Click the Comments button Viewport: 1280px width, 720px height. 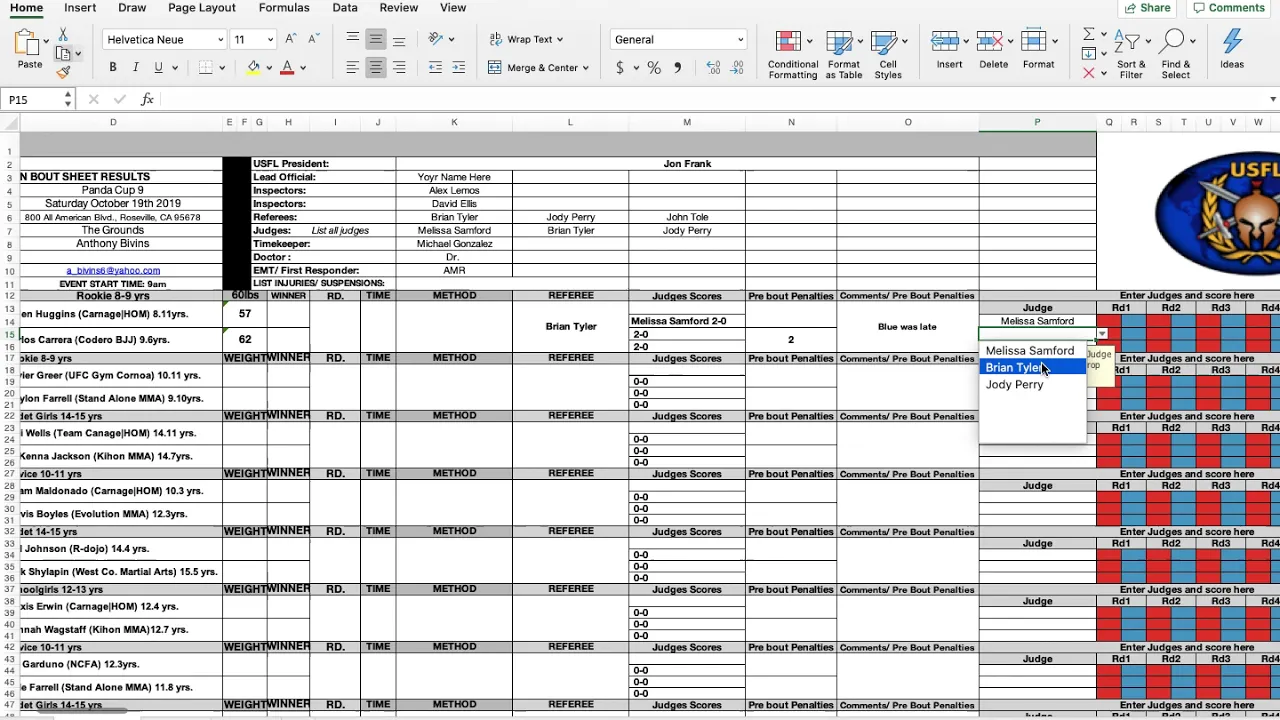(x=1228, y=8)
